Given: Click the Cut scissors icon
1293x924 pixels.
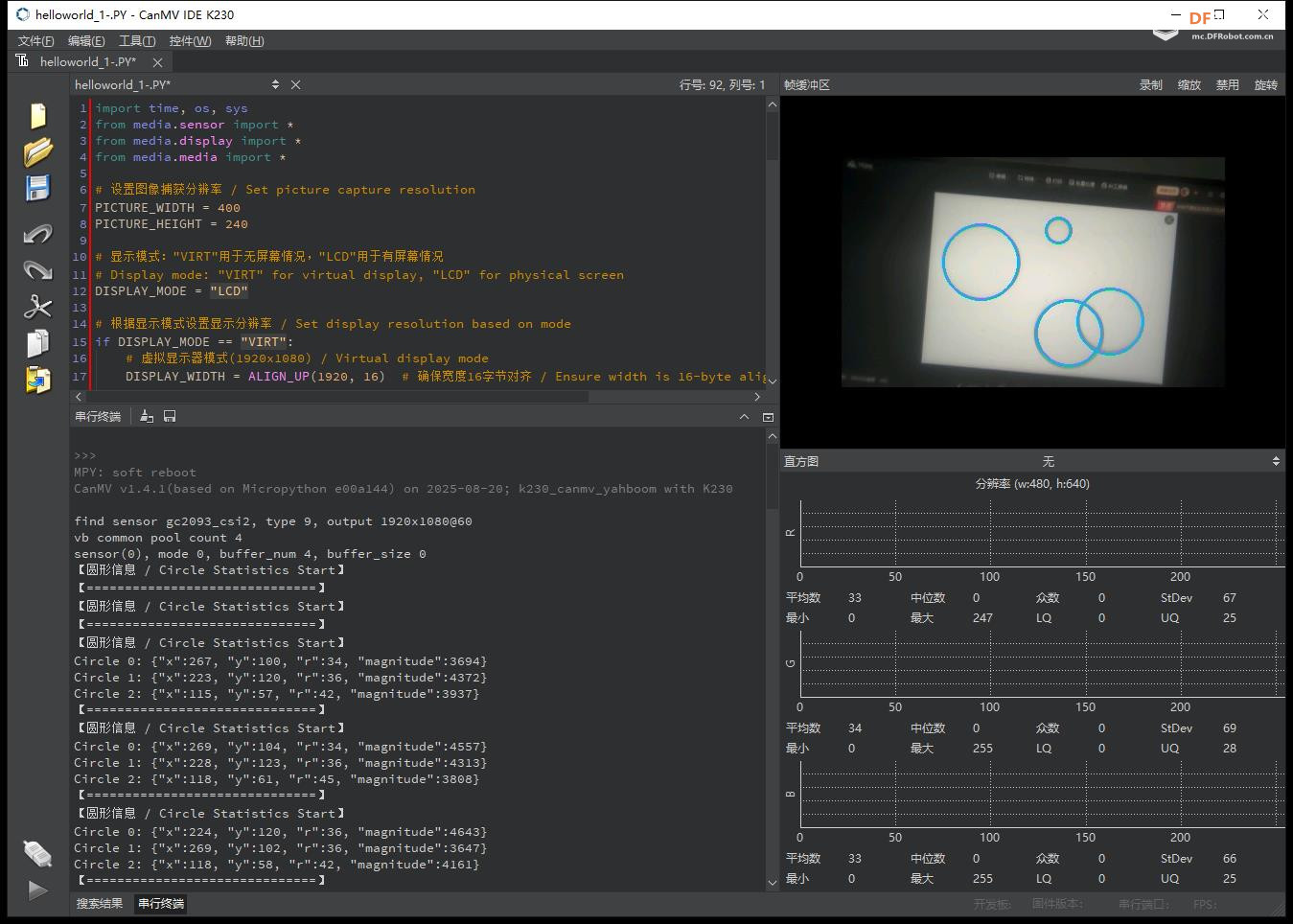Looking at the screenshot, I should click(37, 307).
